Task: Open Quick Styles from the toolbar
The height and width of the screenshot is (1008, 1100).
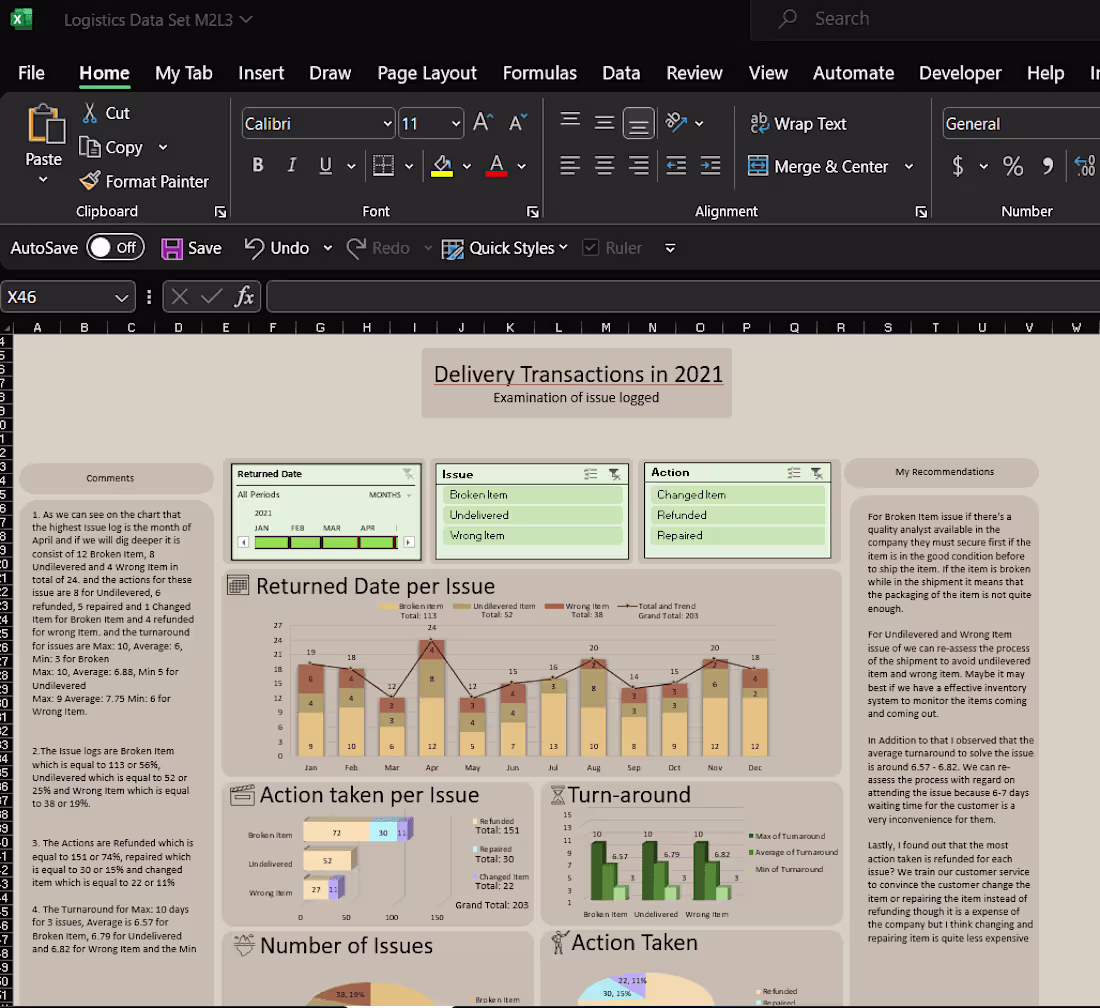Action: click(504, 247)
